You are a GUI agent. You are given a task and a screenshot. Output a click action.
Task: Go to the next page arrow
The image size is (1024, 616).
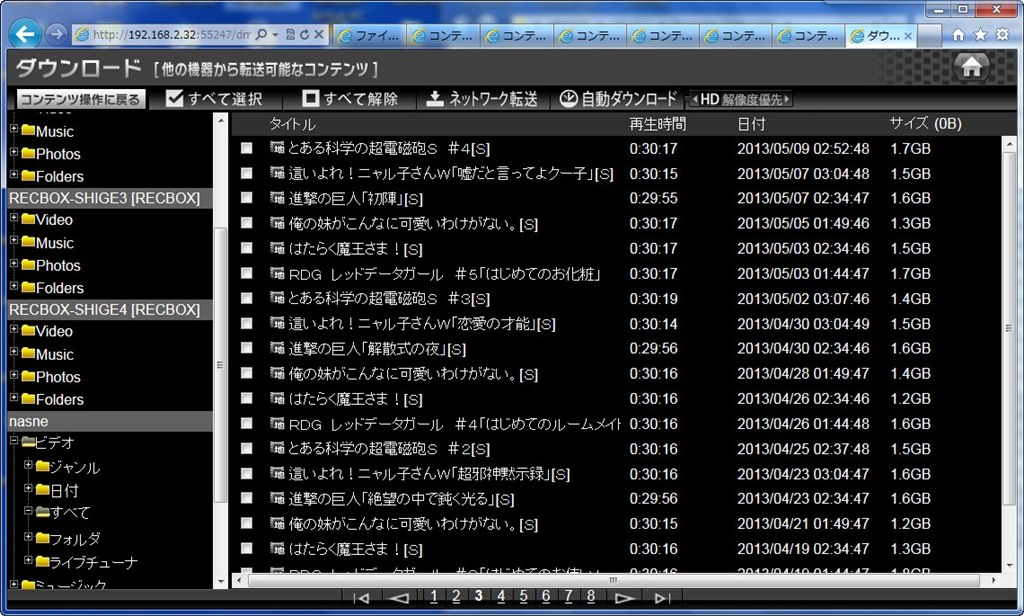[x=624, y=598]
